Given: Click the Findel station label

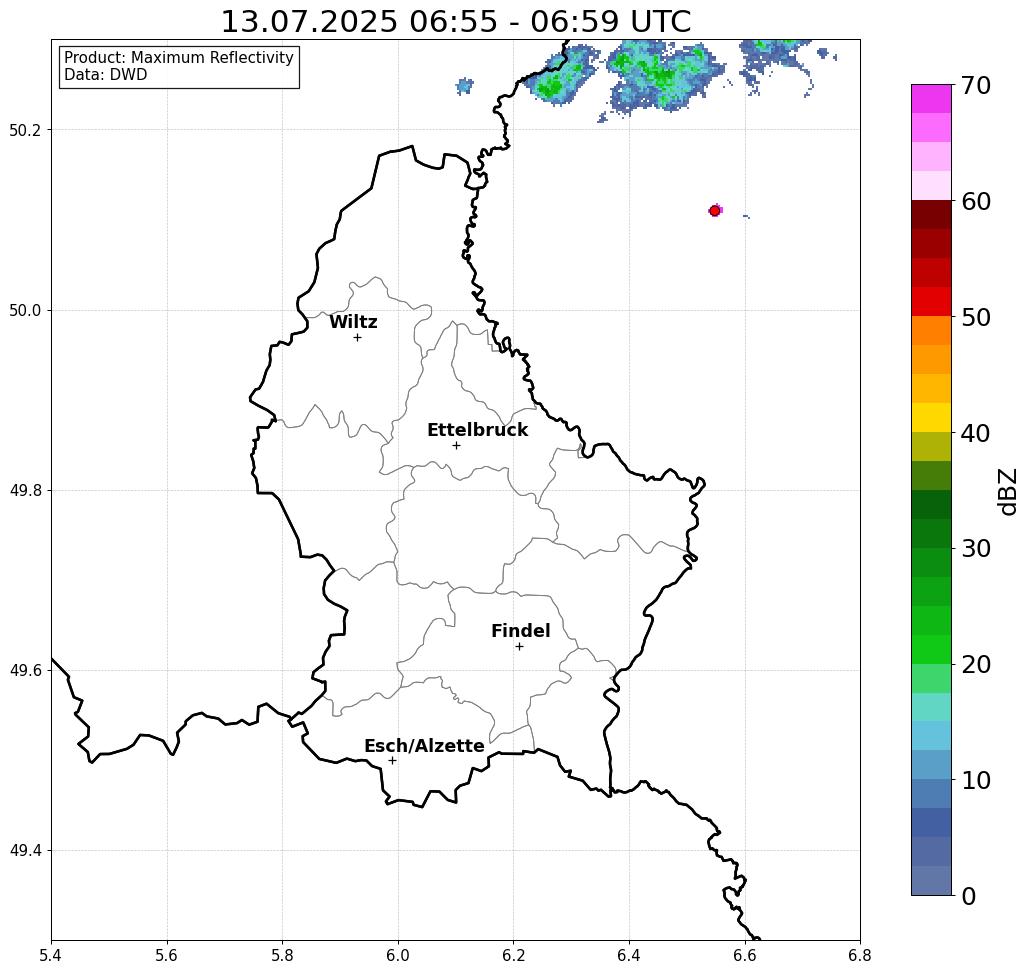Looking at the screenshot, I should [520, 631].
